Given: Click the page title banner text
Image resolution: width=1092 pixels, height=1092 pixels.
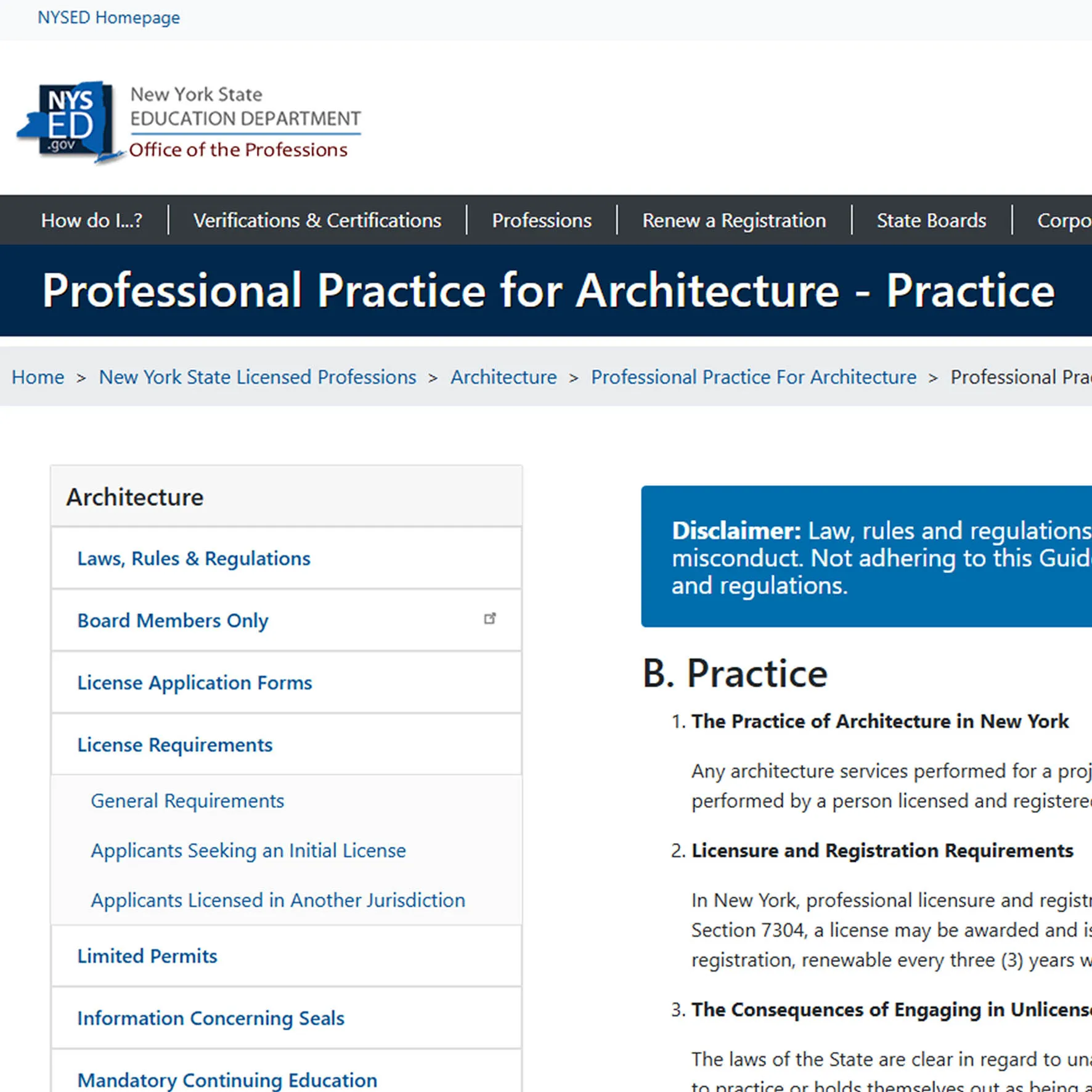Looking at the screenshot, I should coord(548,290).
